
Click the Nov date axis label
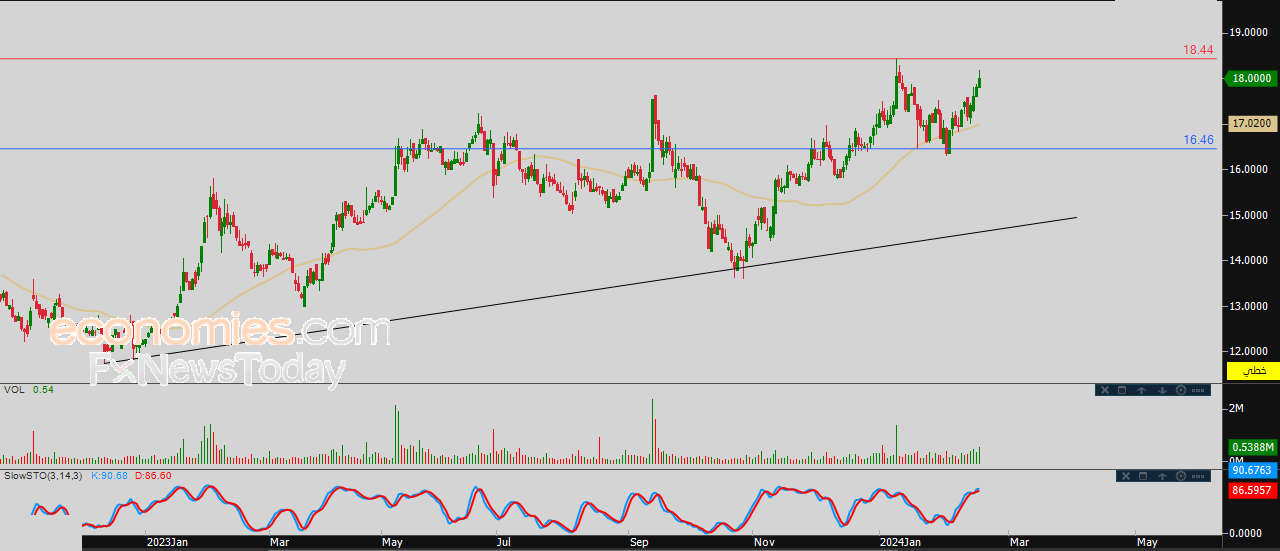[x=764, y=542]
